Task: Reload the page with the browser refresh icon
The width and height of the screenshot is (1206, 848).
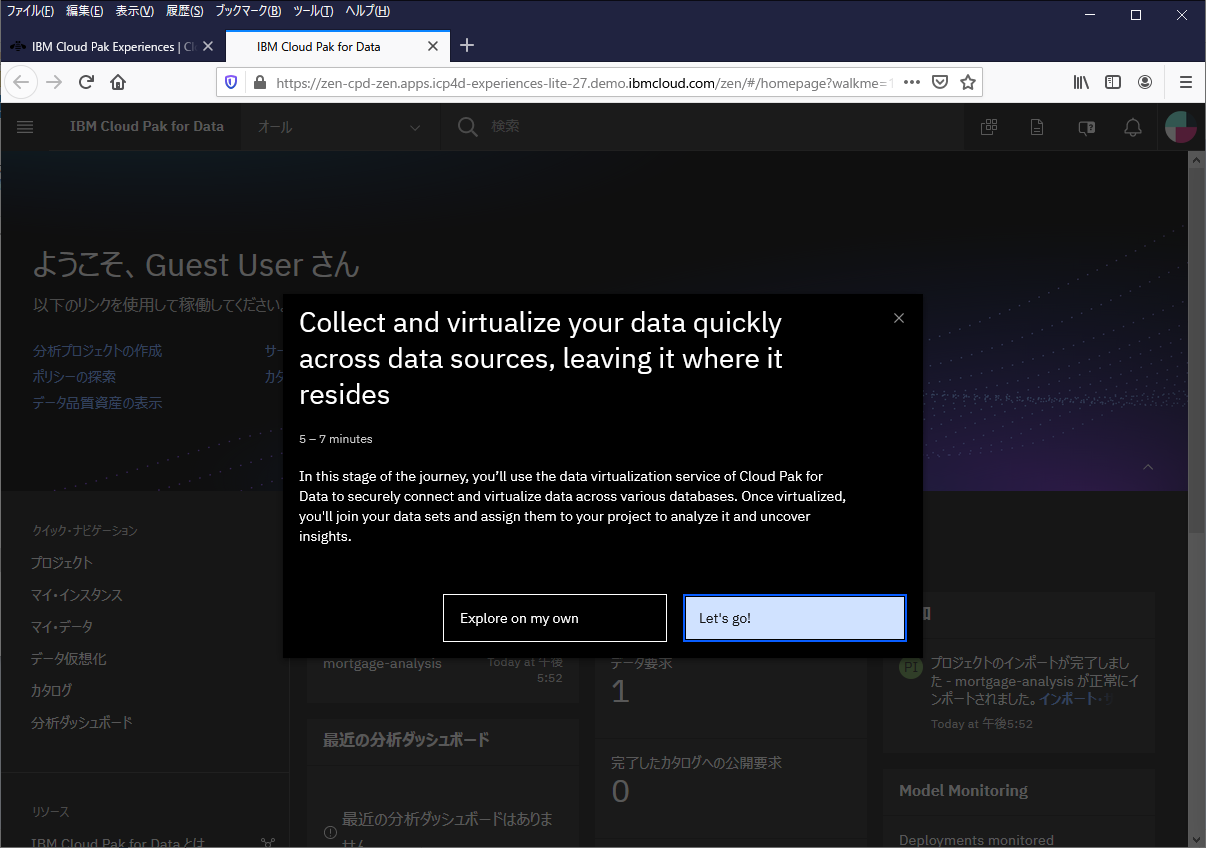Action: [x=86, y=82]
